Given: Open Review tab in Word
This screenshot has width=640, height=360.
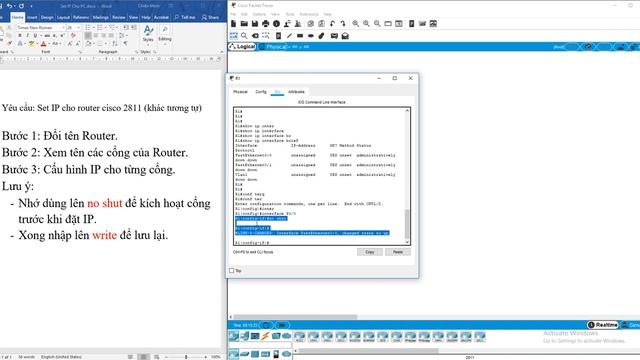Looking at the screenshot, I should pos(119,18).
